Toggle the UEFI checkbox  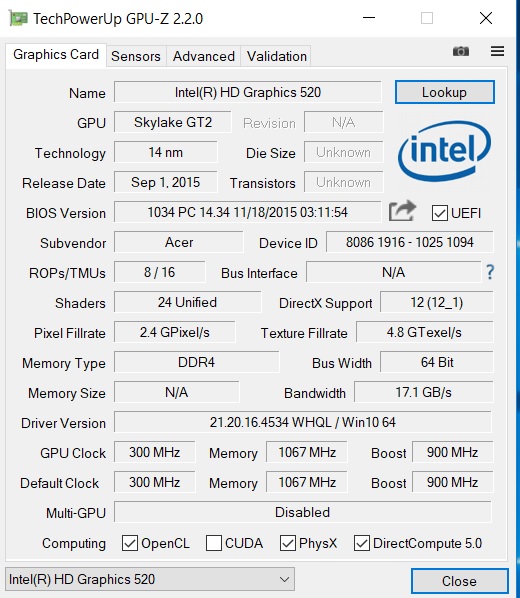[x=440, y=213]
